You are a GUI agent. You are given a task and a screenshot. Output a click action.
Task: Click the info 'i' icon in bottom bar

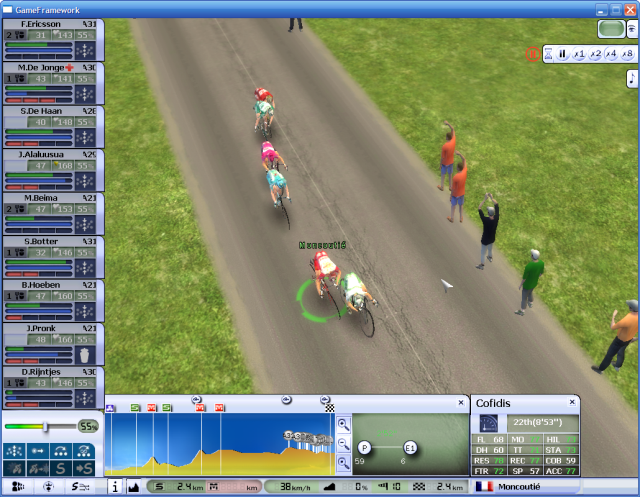click(x=114, y=487)
